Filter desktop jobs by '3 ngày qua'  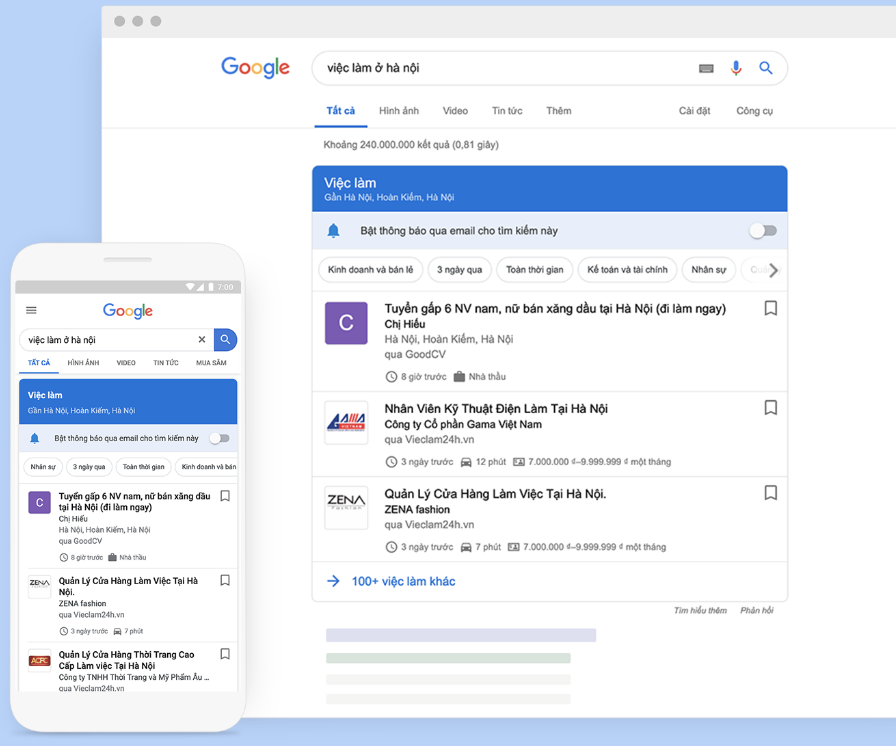click(x=459, y=270)
